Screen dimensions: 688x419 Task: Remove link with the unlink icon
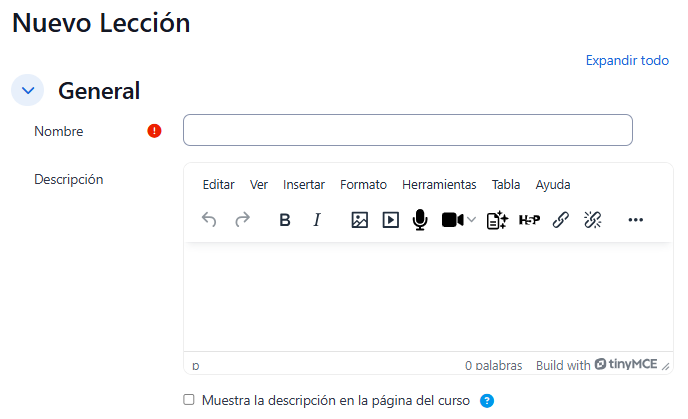click(592, 220)
